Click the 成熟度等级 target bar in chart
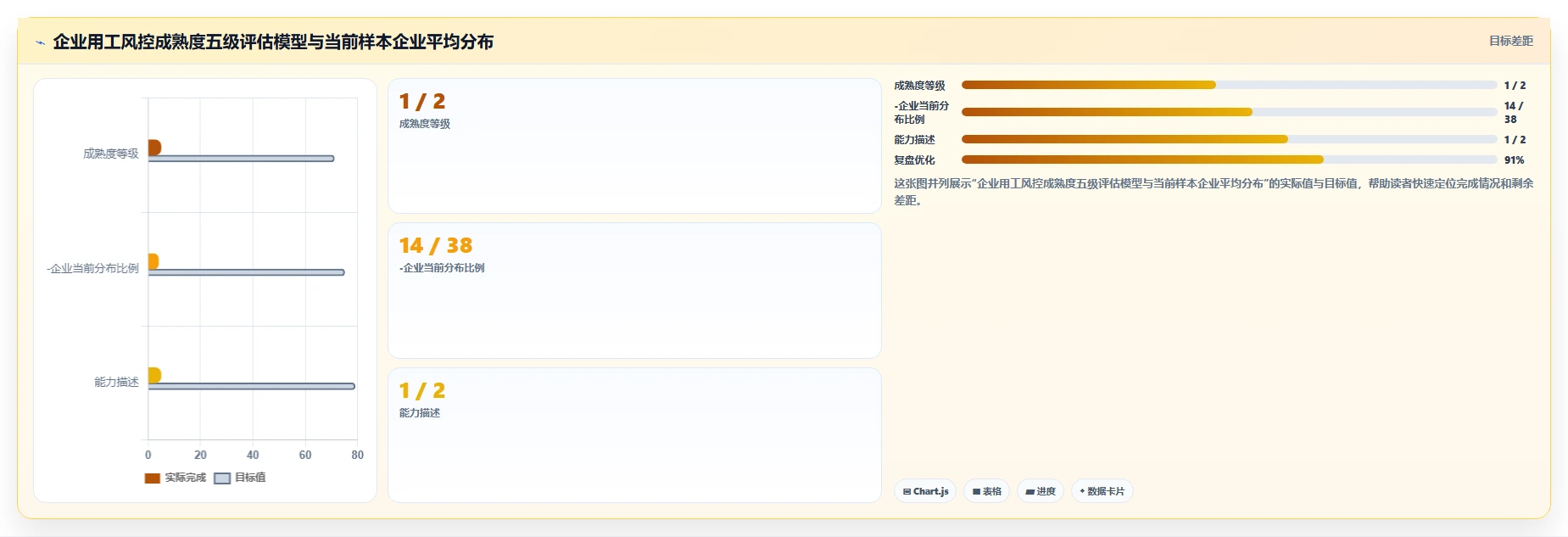Screen dimensions: 1568x537 tap(241, 159)
